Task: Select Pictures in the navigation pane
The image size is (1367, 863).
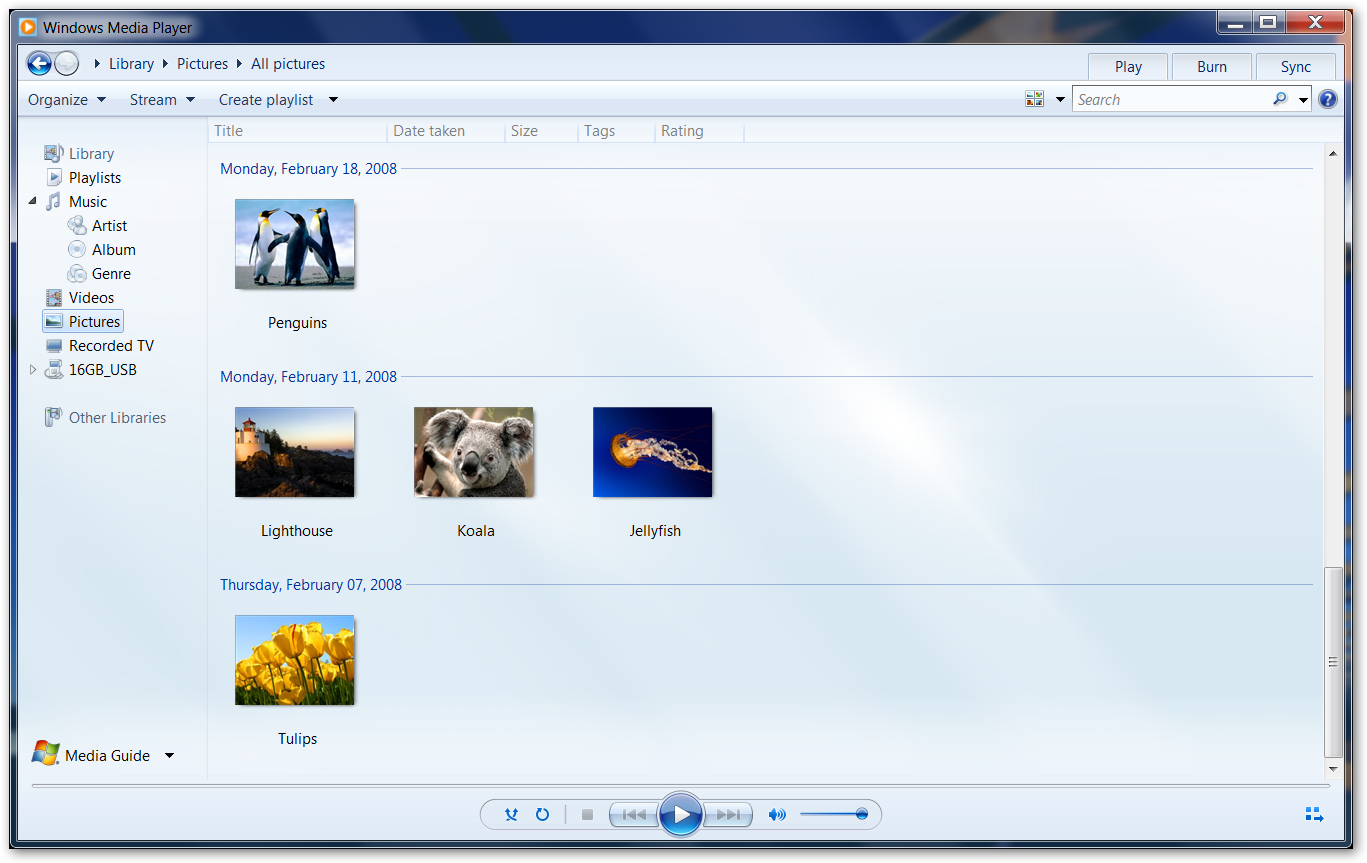Action: pyautogui.click(x=83, y=322)
